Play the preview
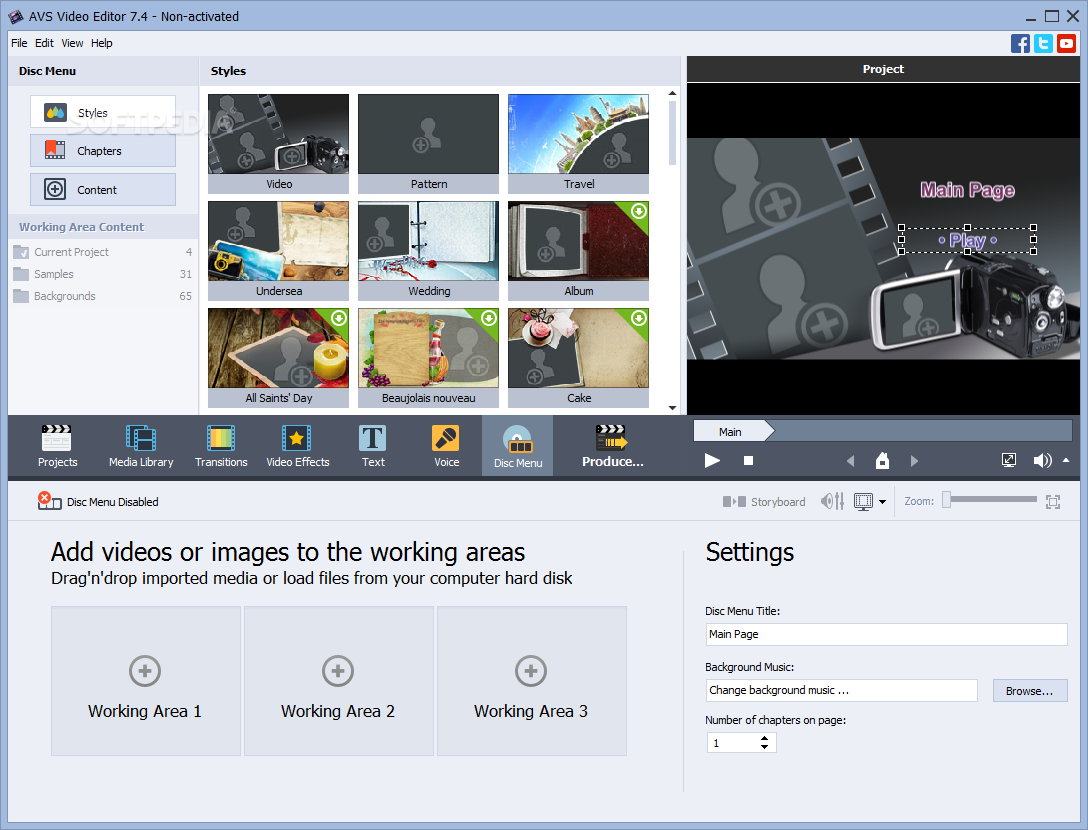The image size is (1088, 830). [x=712, y=460]
